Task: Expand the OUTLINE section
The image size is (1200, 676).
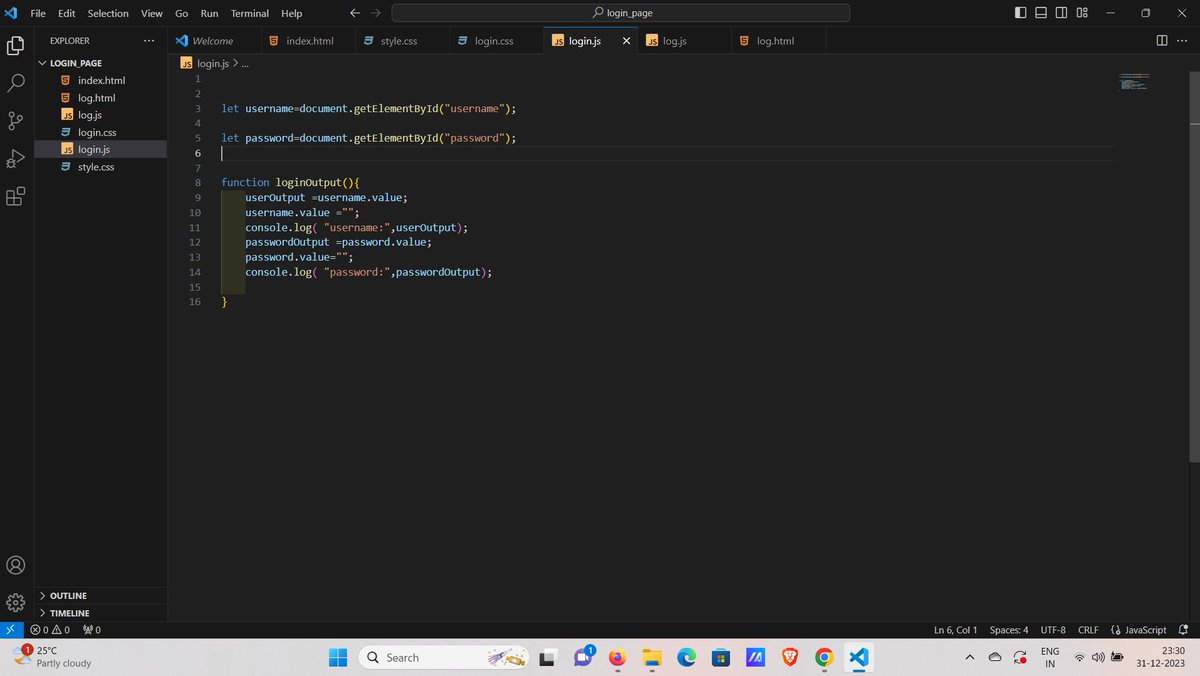Action: [100, 596]
